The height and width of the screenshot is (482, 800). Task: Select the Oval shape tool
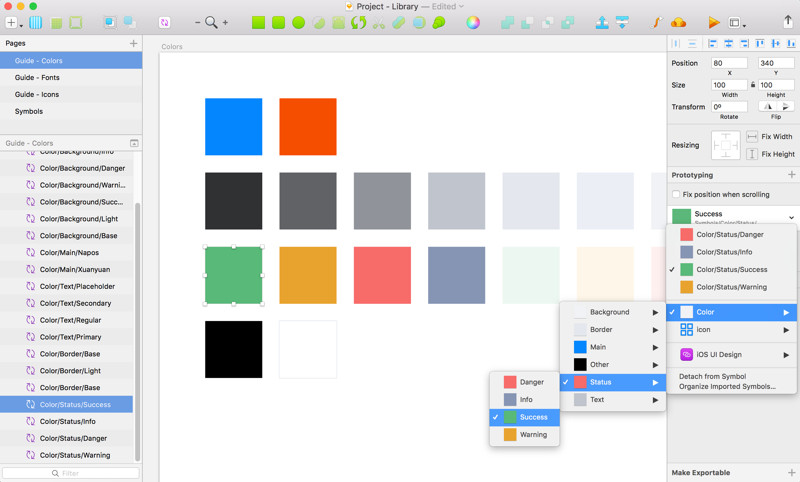coord(298,22)
